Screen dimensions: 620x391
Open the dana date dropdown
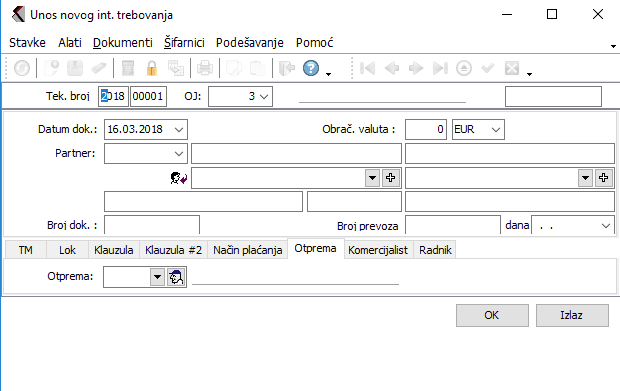[x=606, y=226]
